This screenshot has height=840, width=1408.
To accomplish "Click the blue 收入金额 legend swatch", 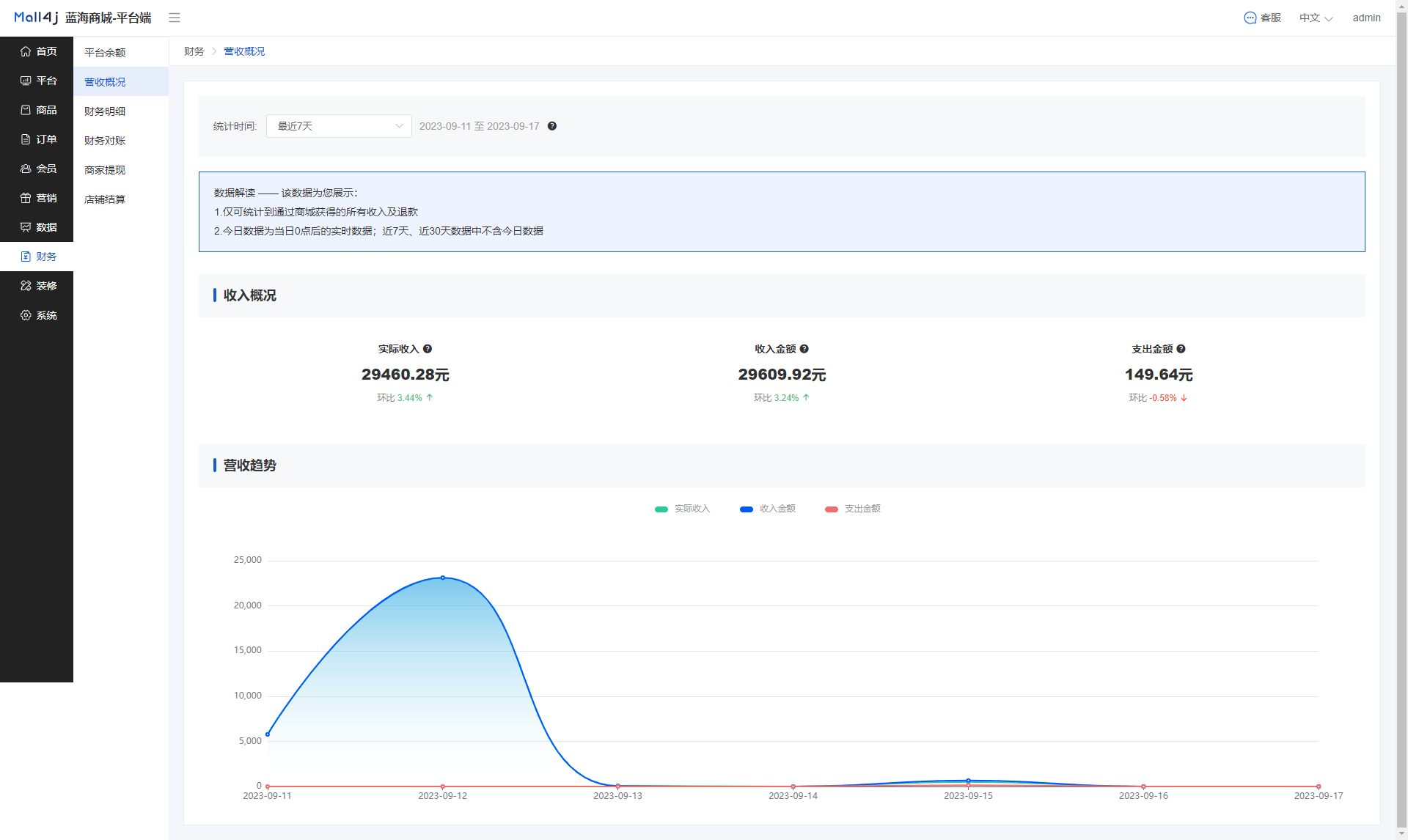I will (746, 509).
